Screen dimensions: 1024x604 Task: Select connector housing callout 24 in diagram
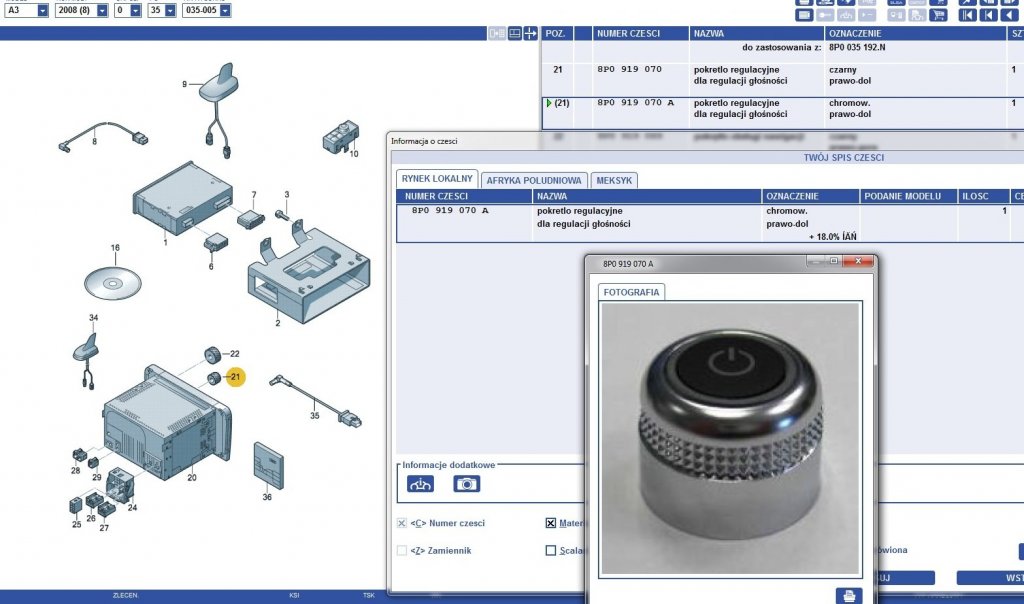click(x=132, y=507)
